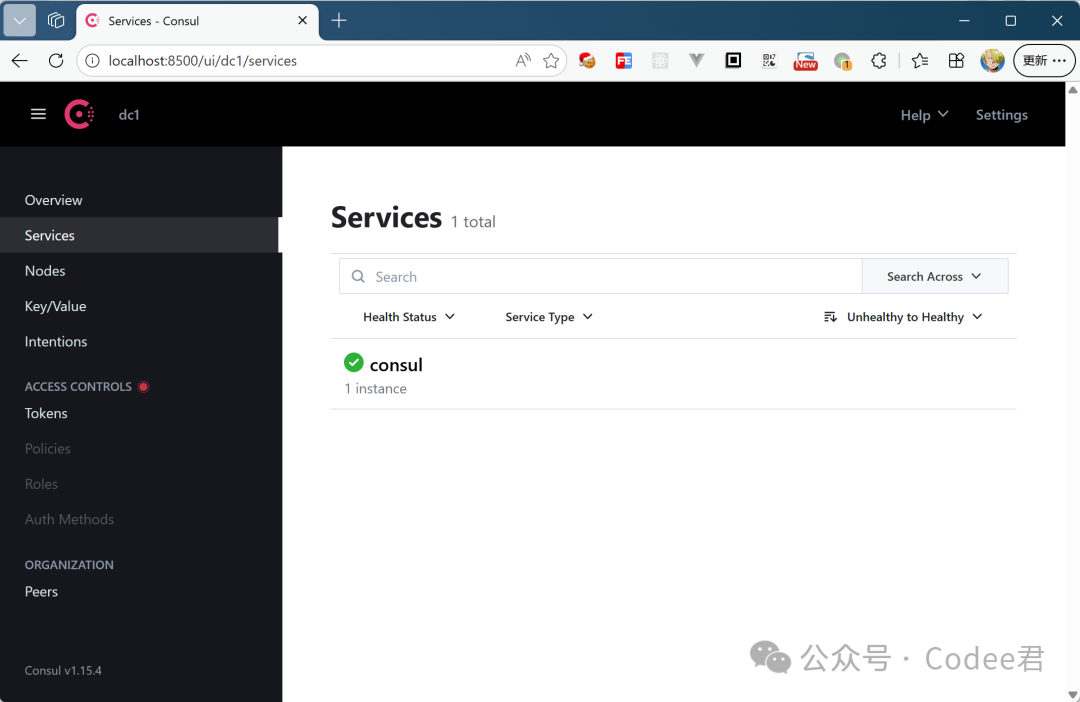Click the page vertical scrollbar
Image resolution: width=1080 pixels, height=702 pixels.
tap(1072, 393)
